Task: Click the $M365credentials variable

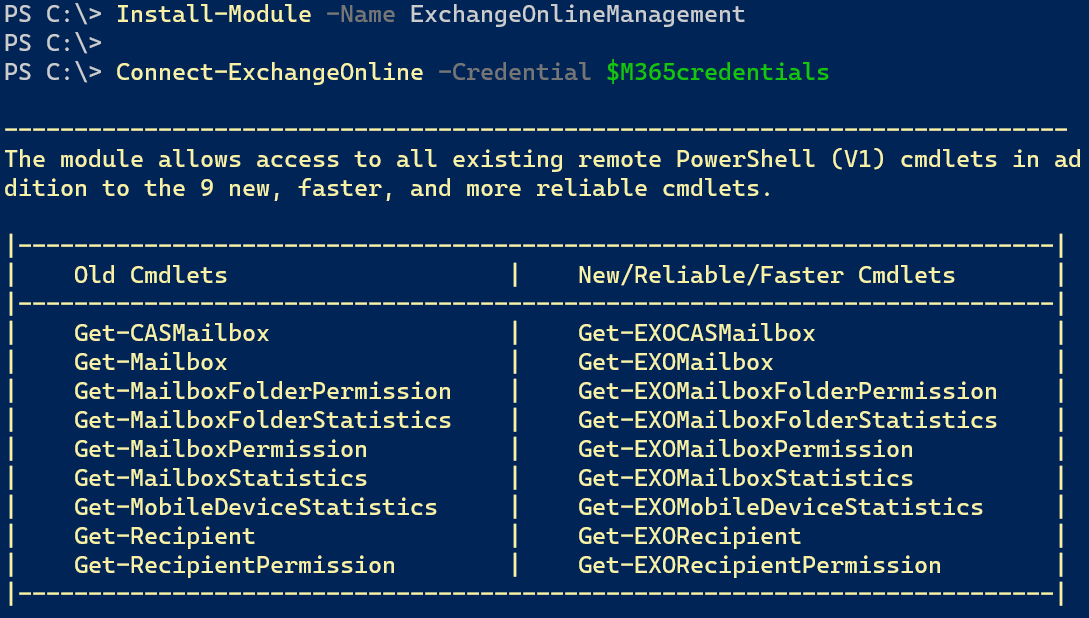Action: [717, 72]
